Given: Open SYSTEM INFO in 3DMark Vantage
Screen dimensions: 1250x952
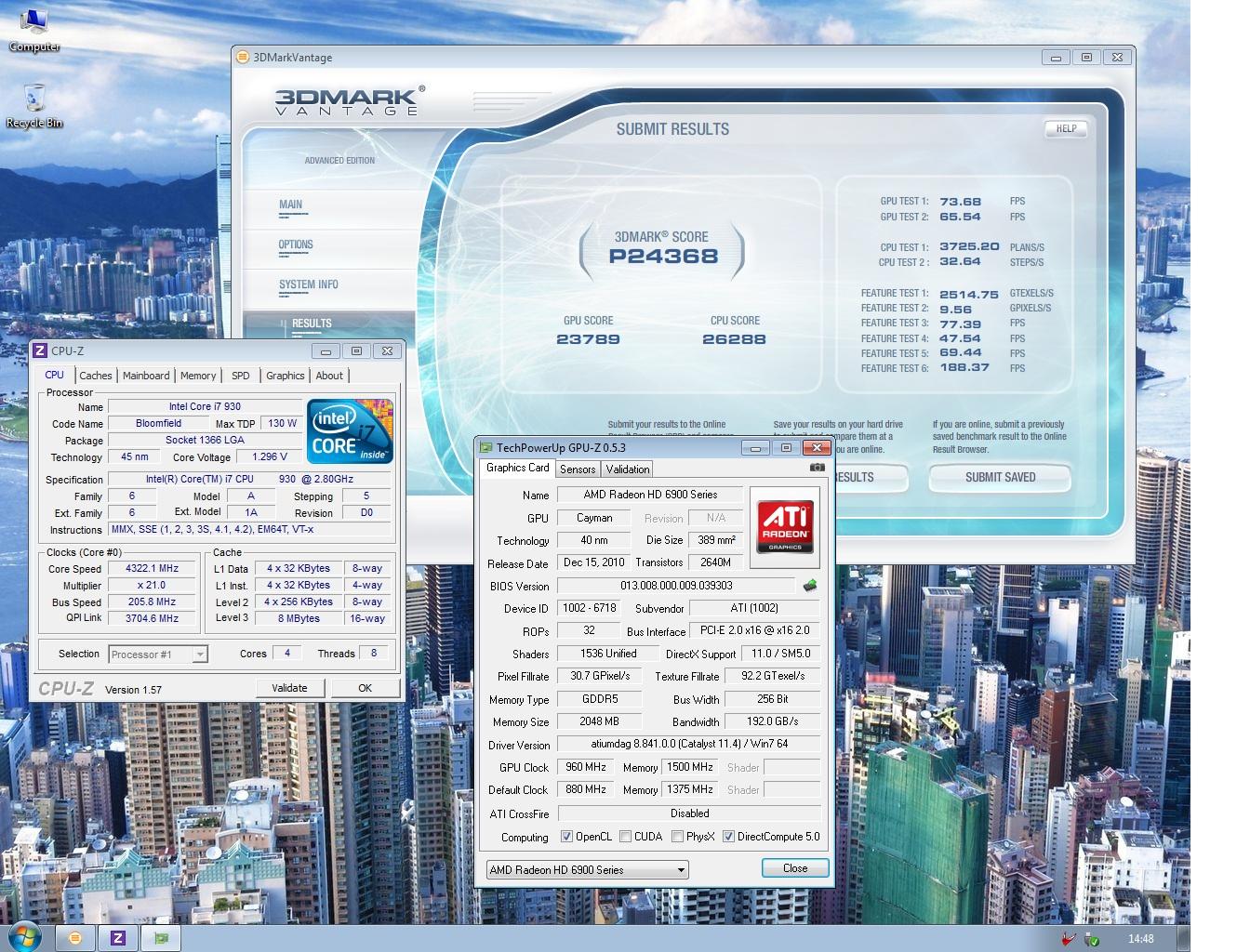Looking at the screenshot, I should (309, 284).
